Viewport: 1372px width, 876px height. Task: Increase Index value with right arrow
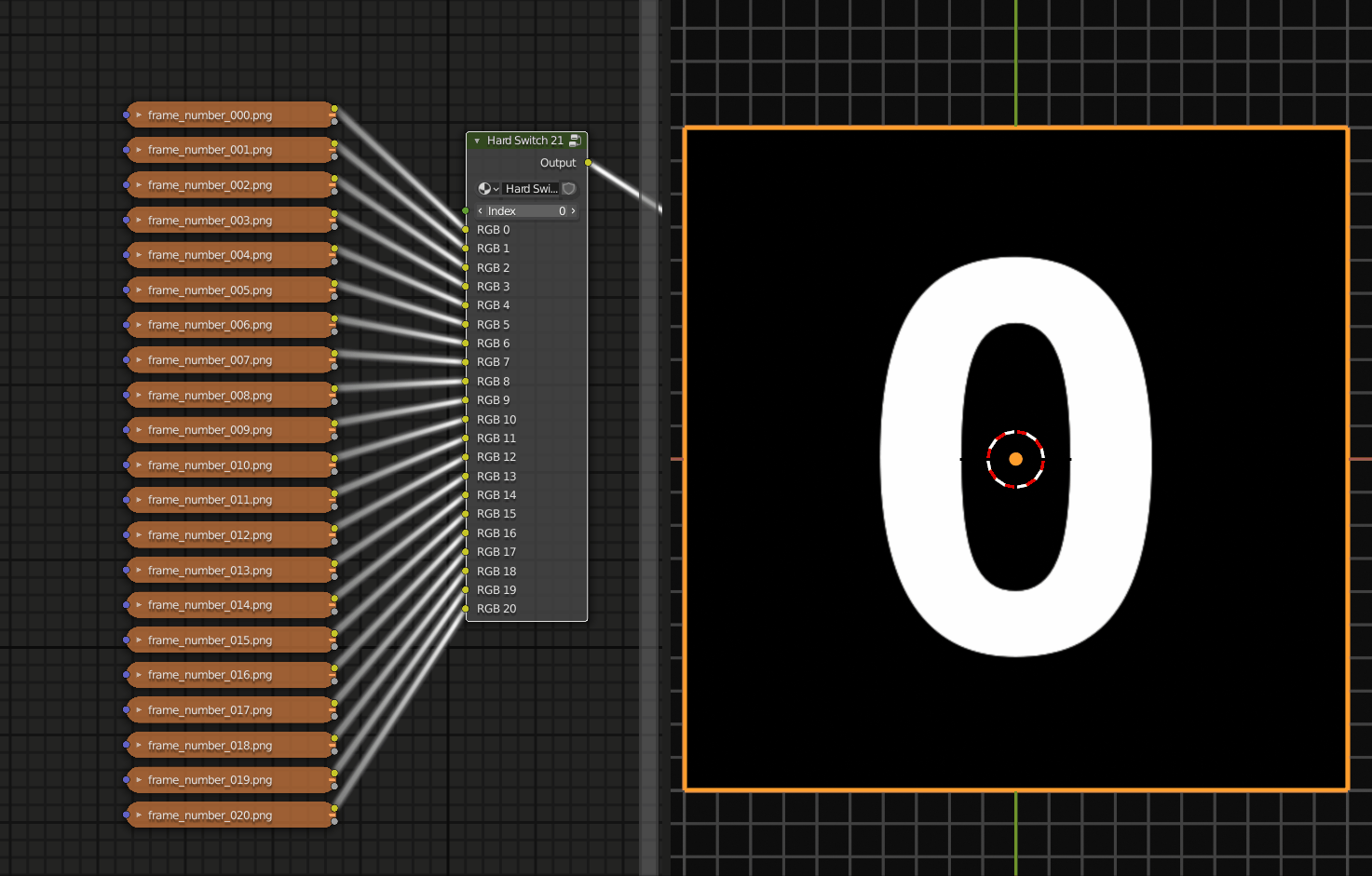pyautogui.click(x=573, y=211)
